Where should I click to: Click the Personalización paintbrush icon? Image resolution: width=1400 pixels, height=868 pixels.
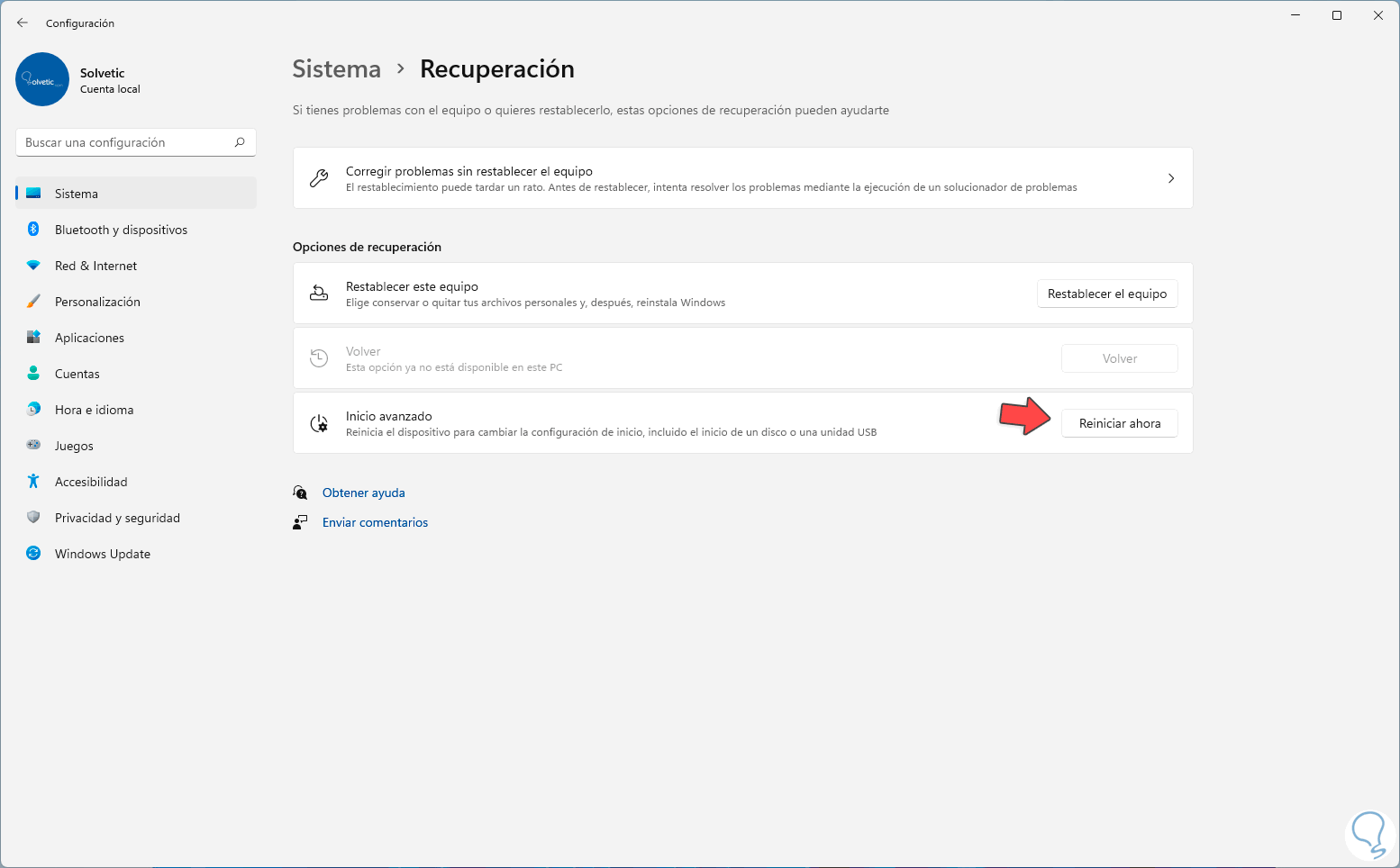pyautogui.click(x=33, y=302)
